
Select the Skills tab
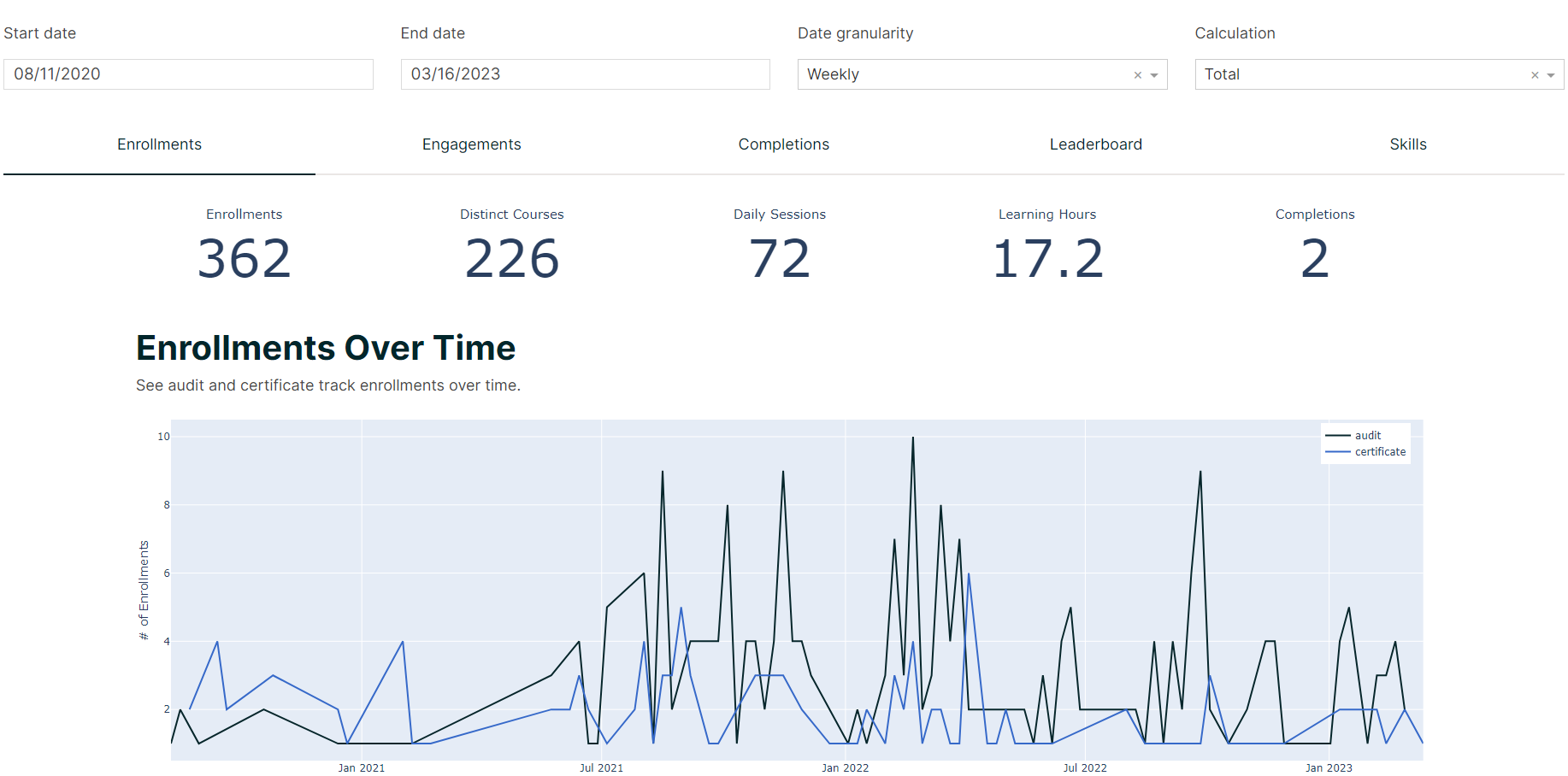[x=1408, y=144]
